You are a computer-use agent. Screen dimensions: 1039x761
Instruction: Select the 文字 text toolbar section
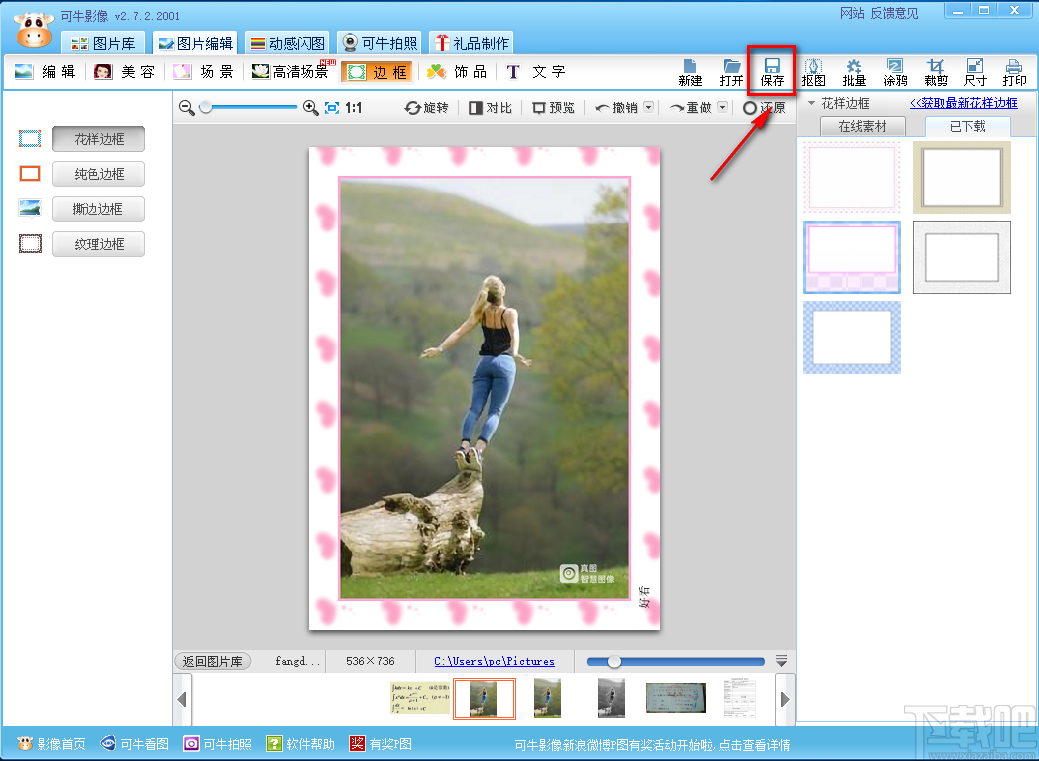[x=536, y=72]
